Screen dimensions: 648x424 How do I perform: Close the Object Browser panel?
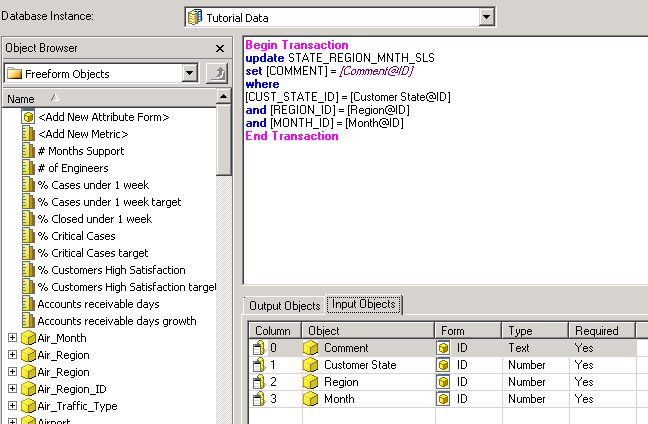click(x=220, y=48)
